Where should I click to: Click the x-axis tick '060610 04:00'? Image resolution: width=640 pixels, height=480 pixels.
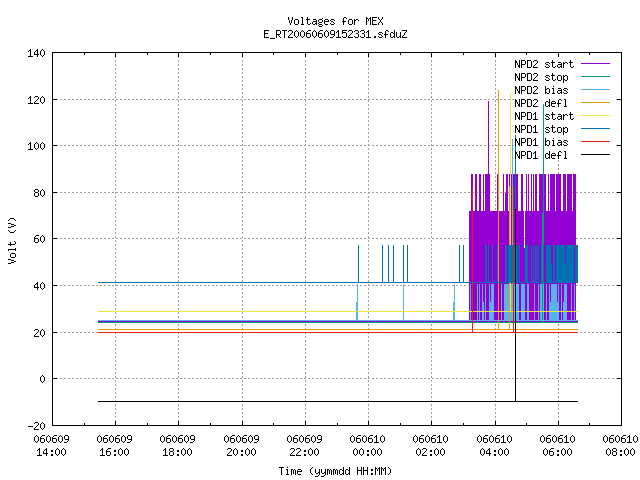click(x=495, y=446)
